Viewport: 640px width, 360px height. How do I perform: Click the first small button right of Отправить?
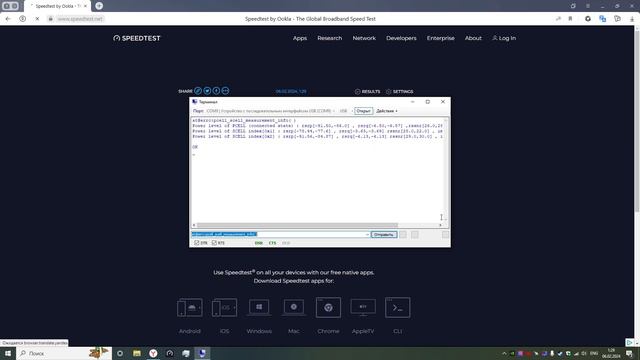(x=403, y=235)
